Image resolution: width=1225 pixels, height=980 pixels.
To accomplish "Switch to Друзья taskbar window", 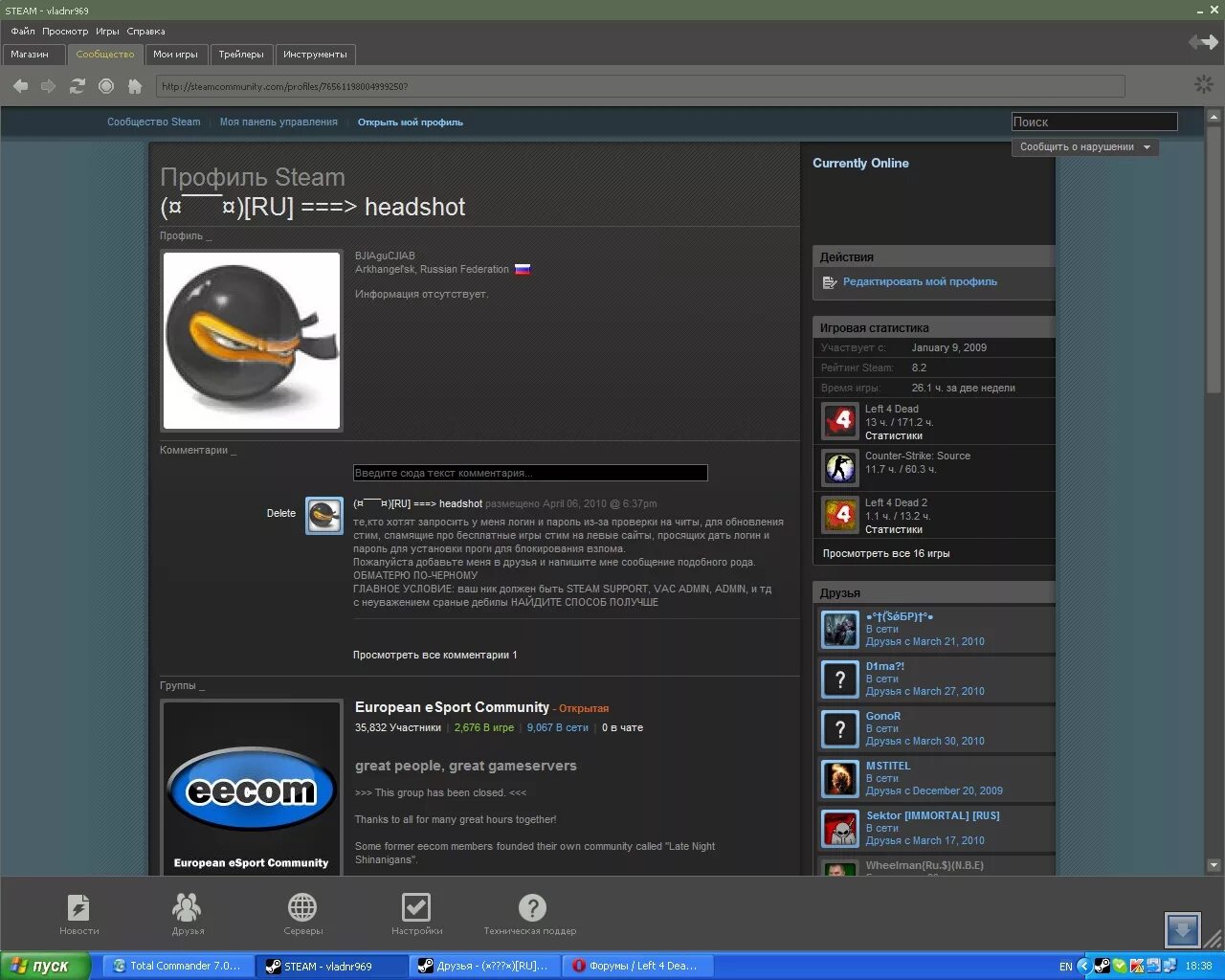I will [484, 966].
